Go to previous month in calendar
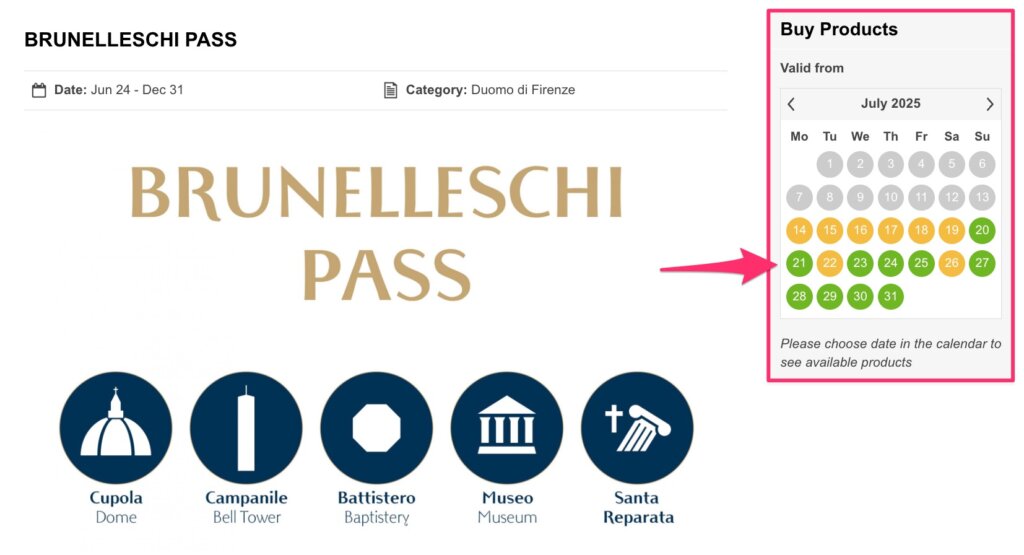Image resolution: width=1024 pixels, height=555 pixels. (792, 104)
